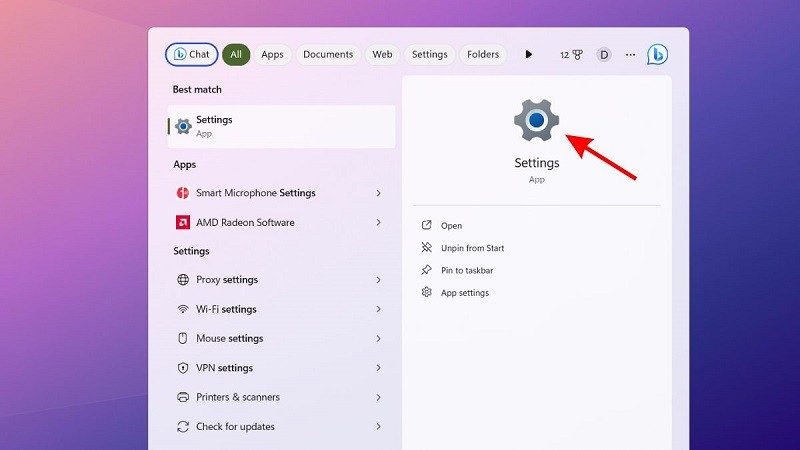Click the large Settings gear icon
Viewport: 800px width, 450px height.
537,121
